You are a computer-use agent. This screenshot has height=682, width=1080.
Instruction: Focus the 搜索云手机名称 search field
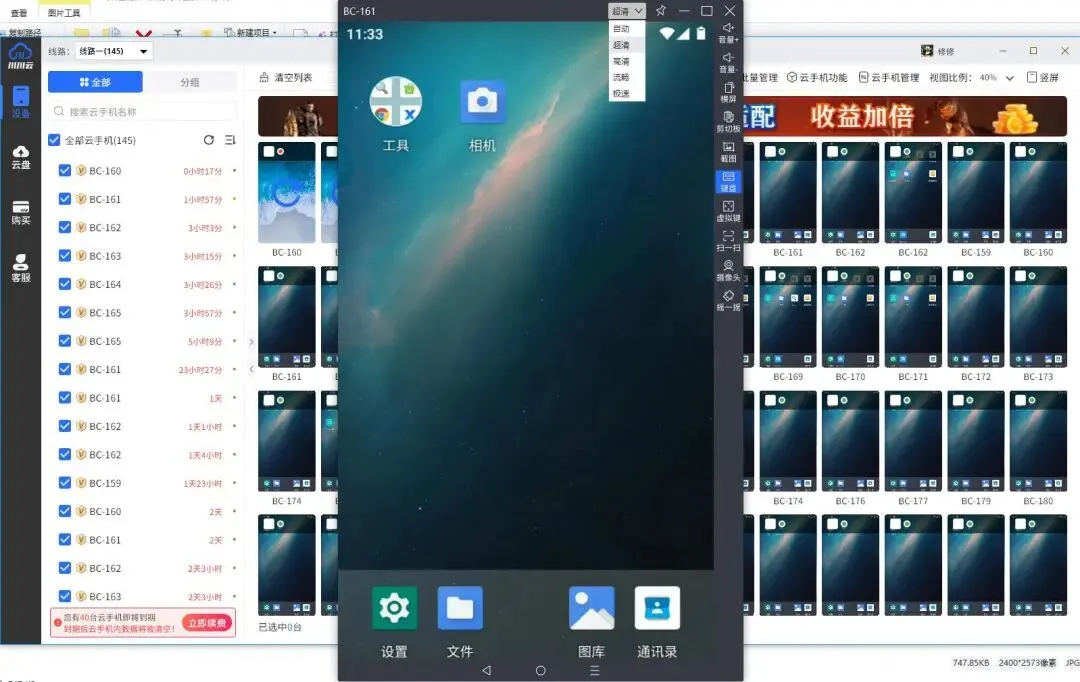[143, 111]
